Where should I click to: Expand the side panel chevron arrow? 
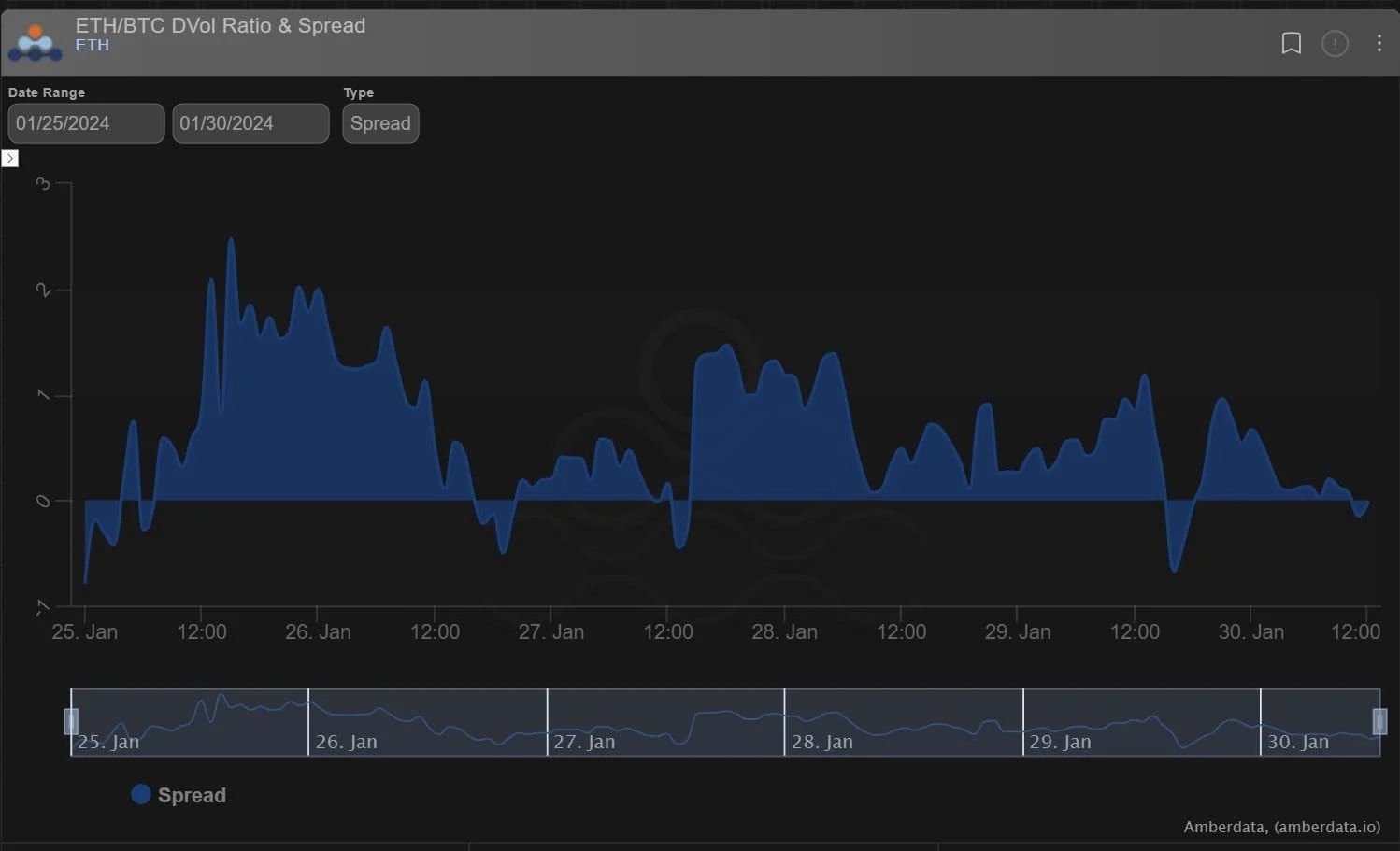click(10, 159)
